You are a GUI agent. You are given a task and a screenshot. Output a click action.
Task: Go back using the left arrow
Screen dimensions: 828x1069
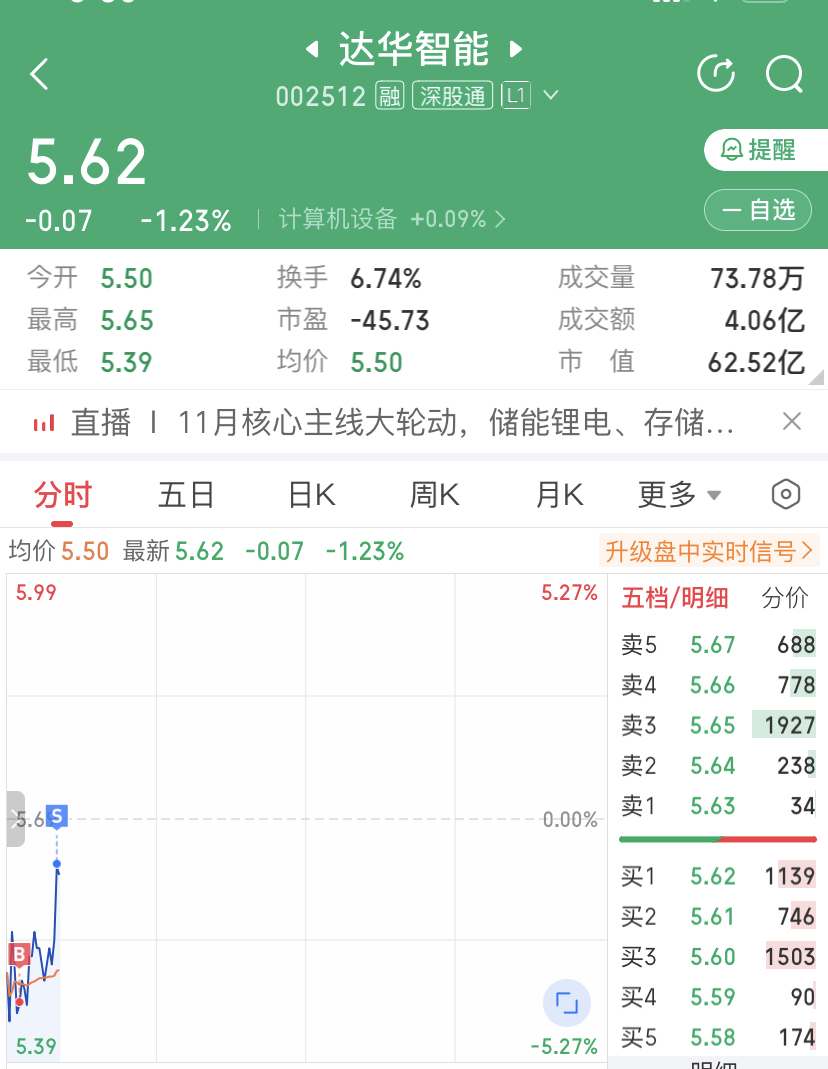(x=40, y=74)
